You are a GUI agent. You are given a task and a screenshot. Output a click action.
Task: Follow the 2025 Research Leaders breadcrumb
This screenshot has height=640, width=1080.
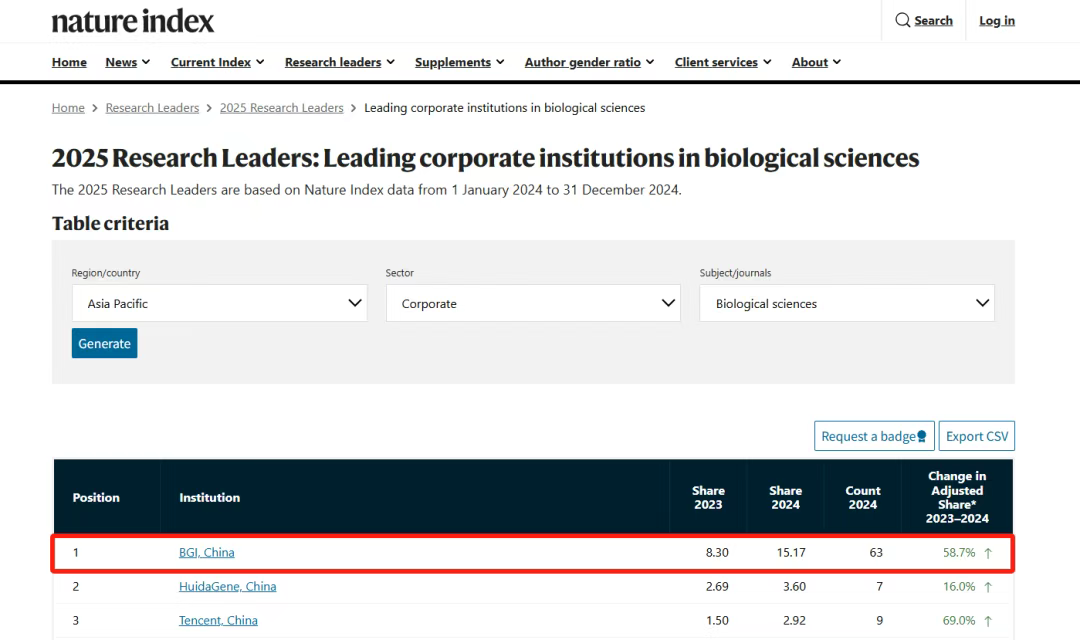pos(282,107)
